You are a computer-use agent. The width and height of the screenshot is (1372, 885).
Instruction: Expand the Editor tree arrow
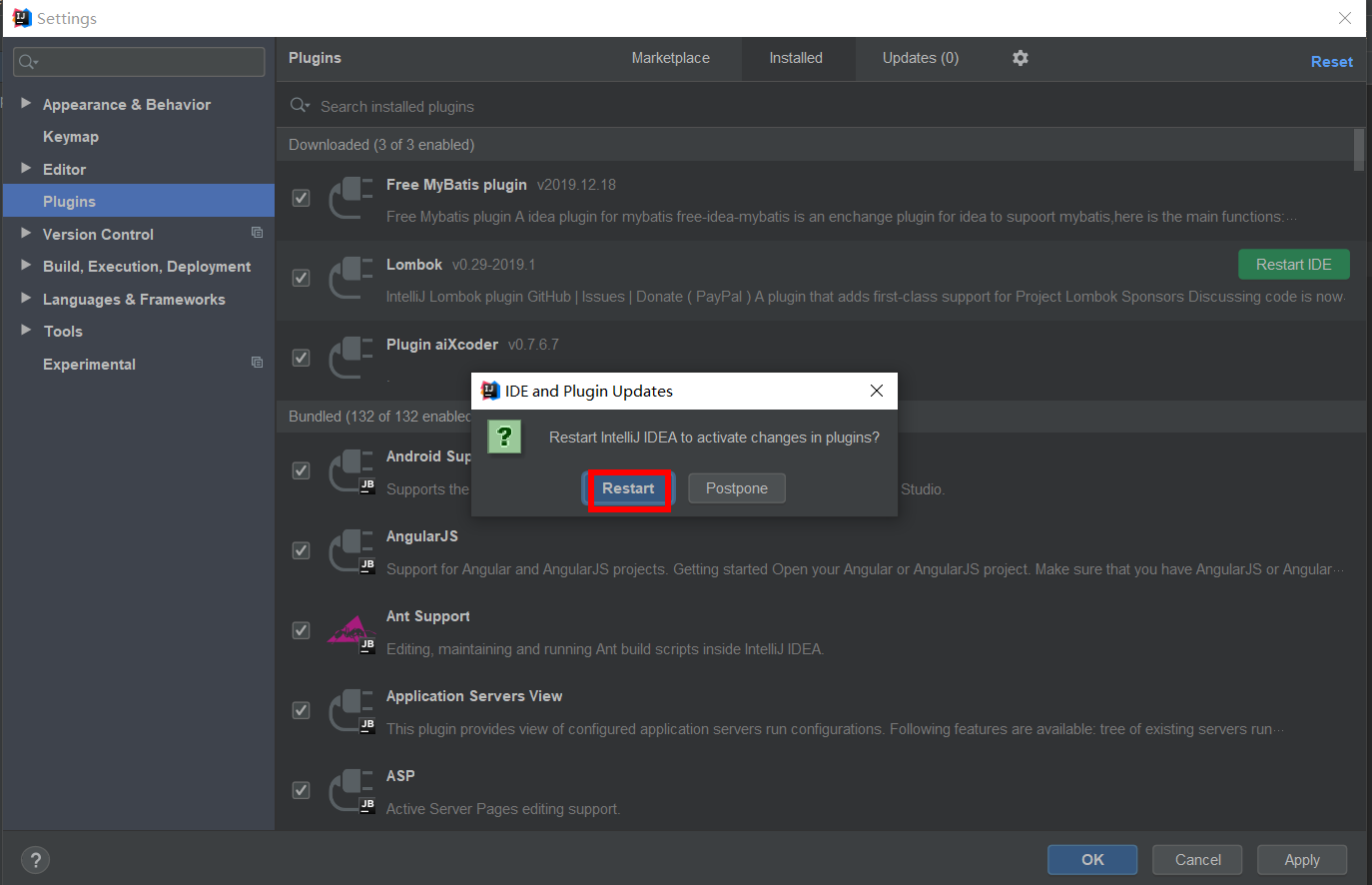[x=26, y=168]
